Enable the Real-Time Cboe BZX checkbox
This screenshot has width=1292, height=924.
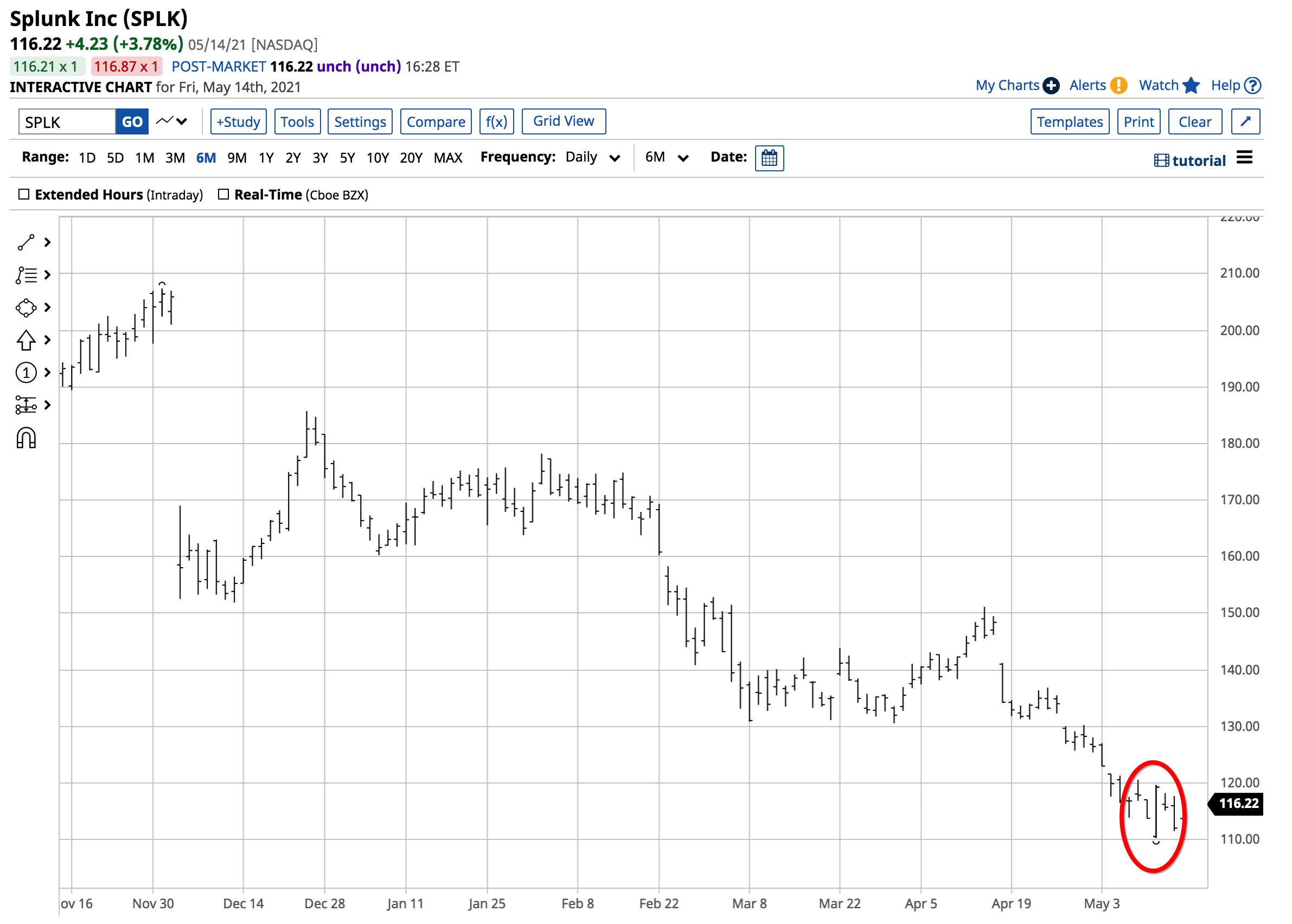click(223, 195)
